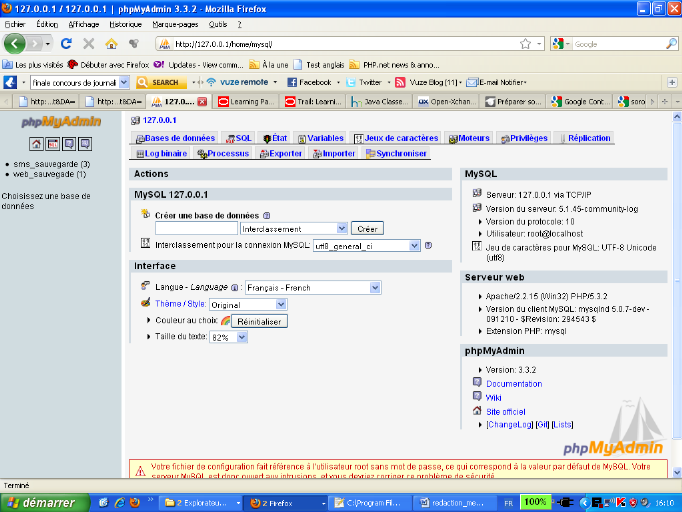Select web_sauvegade database in sidebar

coord(50,174)
